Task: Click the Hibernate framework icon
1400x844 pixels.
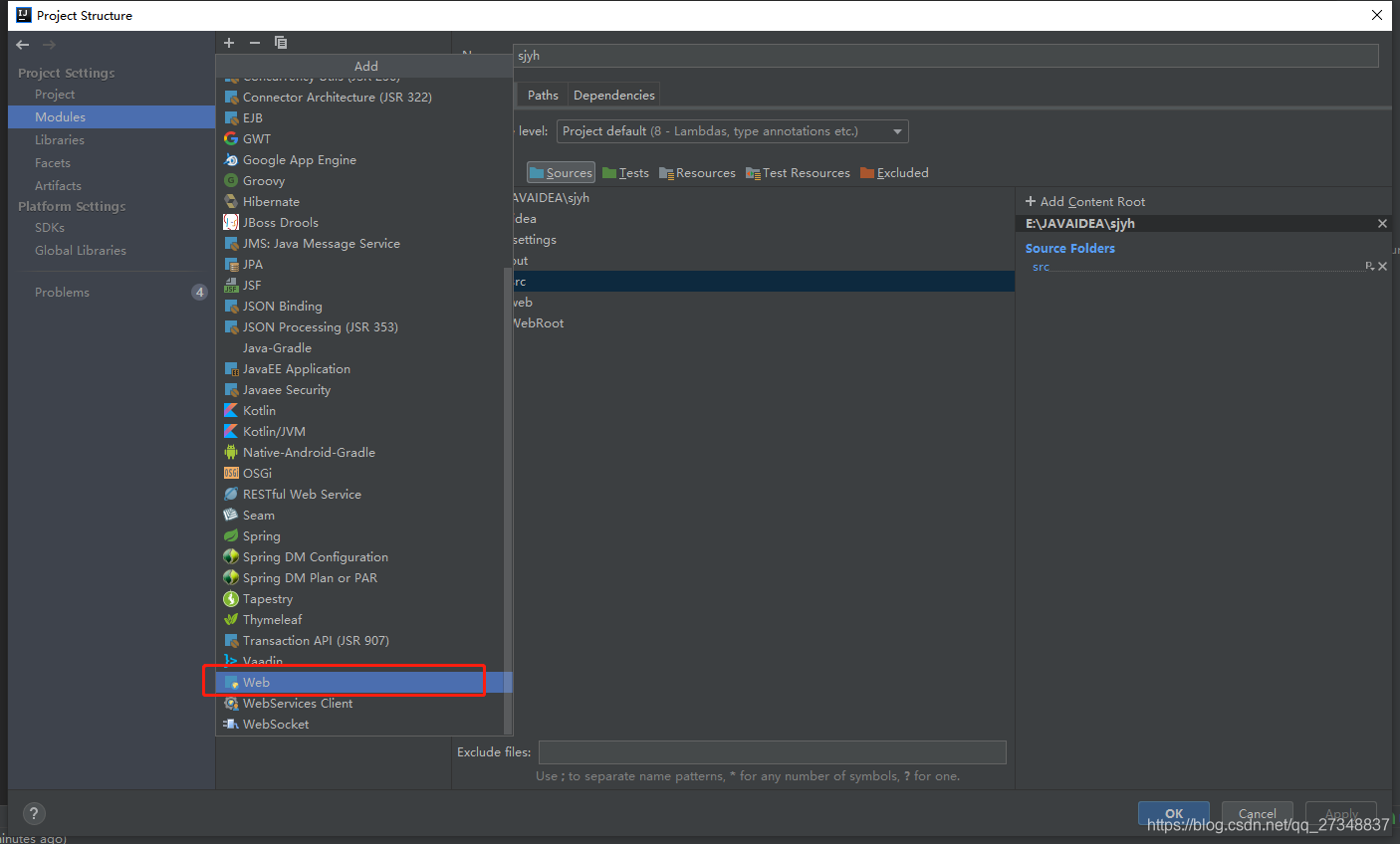Action: pyautogui.click(x=231, y=201)
